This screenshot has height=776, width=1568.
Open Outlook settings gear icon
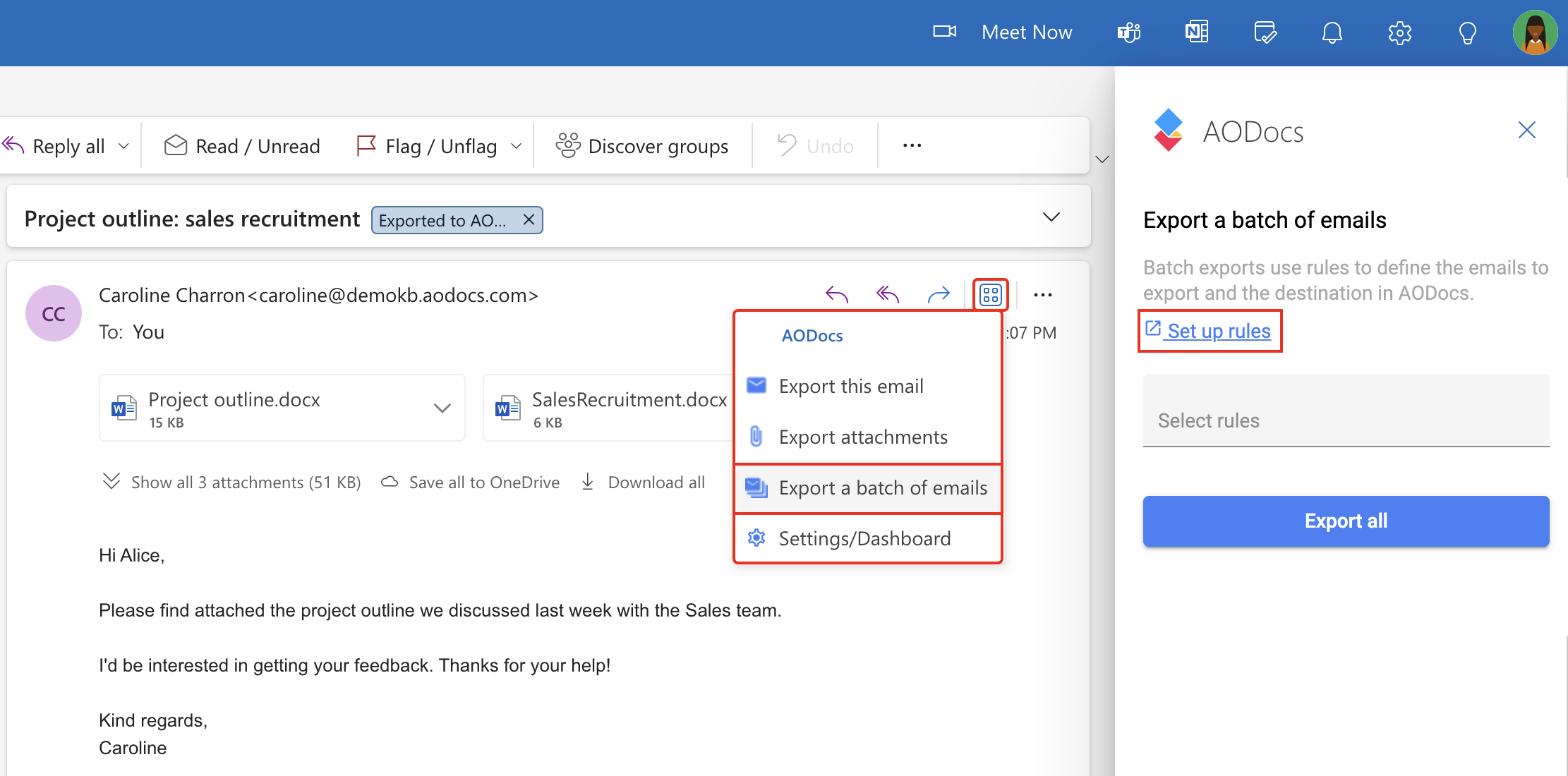coord(1400,32)
